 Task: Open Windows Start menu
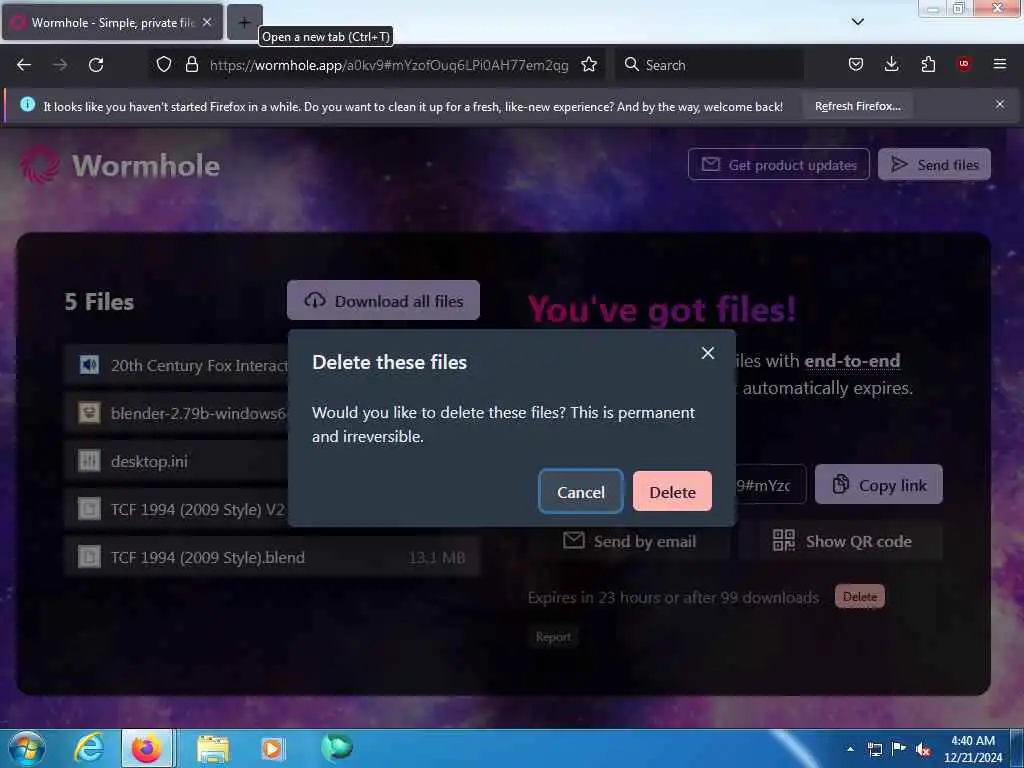pos(26,748)
